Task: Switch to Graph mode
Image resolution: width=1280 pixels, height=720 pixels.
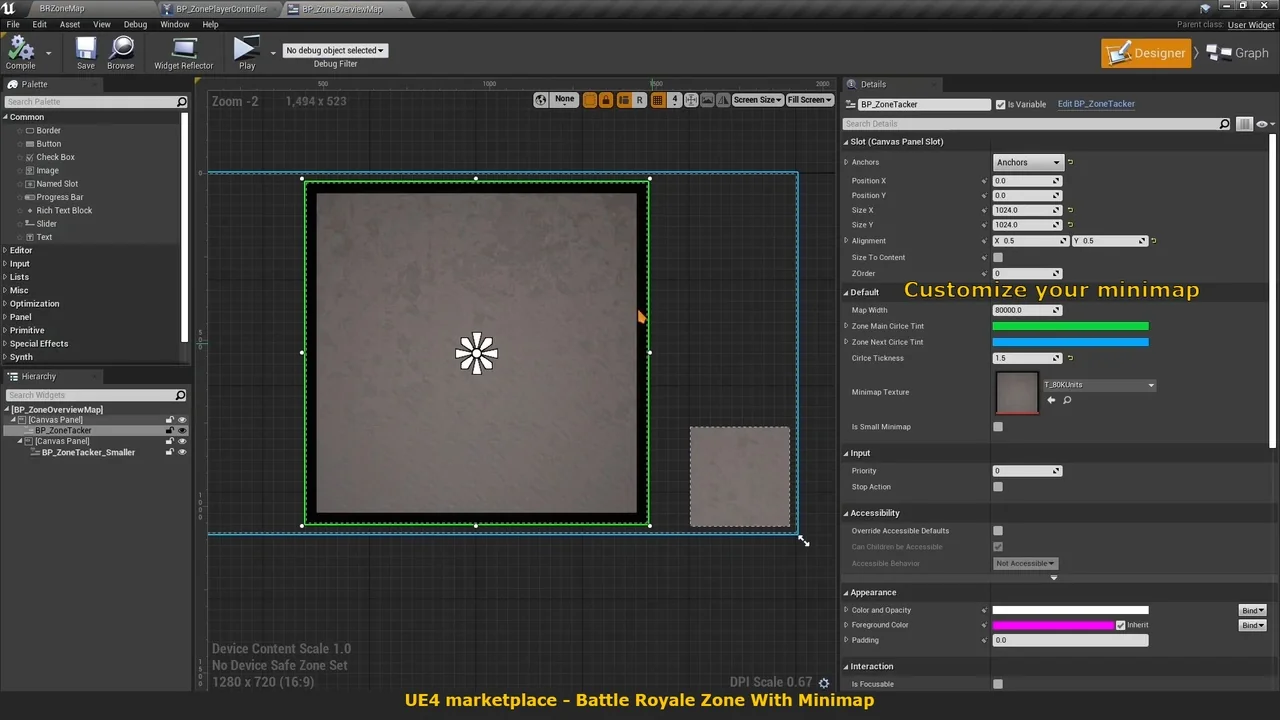Action: [x=1238, y=53]
